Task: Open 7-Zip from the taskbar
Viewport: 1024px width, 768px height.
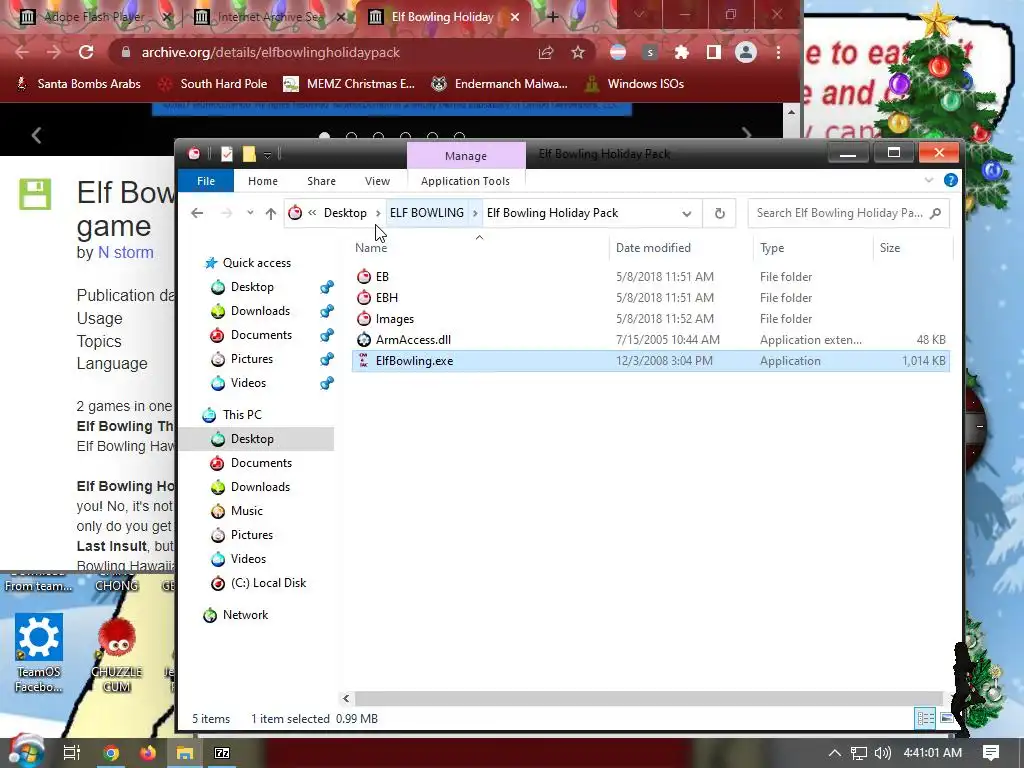Action: (x=222, y=753)
